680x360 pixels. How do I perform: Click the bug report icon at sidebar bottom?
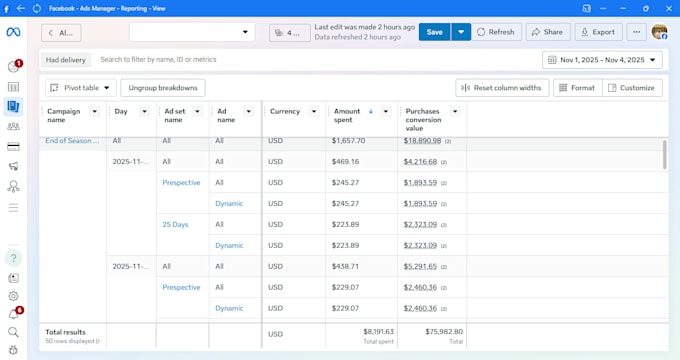13,350
